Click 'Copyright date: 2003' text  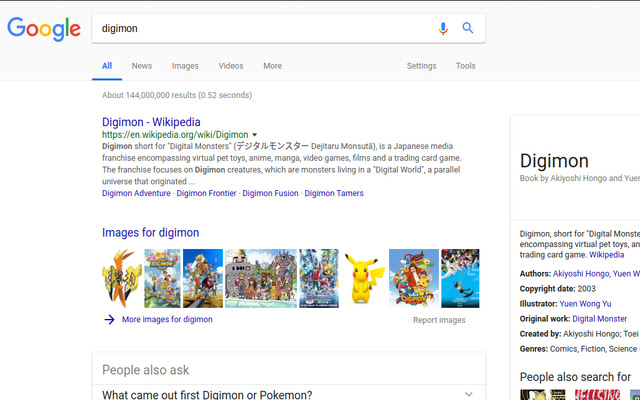pos(558,289)
